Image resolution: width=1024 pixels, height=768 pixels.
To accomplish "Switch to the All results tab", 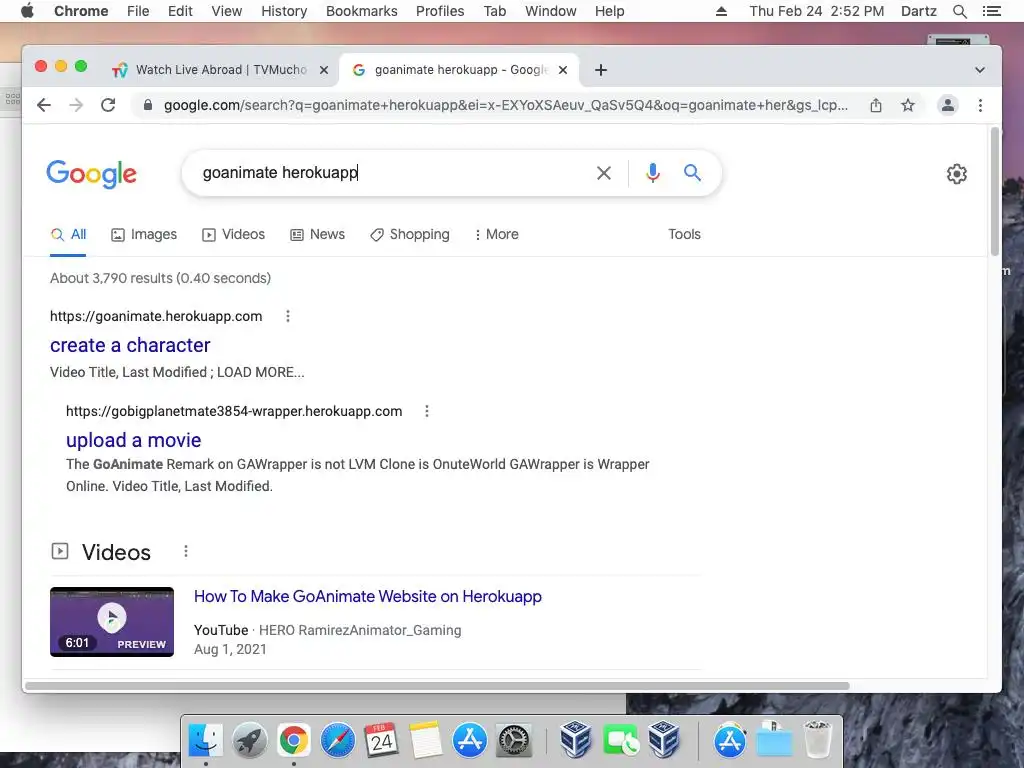I will pos(69,234).
